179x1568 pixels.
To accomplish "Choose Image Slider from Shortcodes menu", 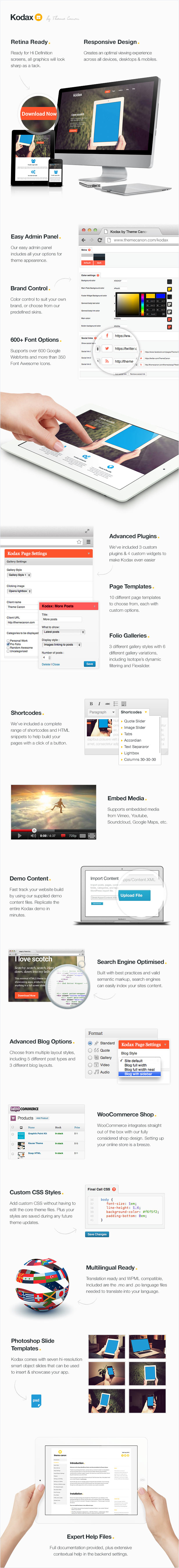I will [x=135, y=727].
